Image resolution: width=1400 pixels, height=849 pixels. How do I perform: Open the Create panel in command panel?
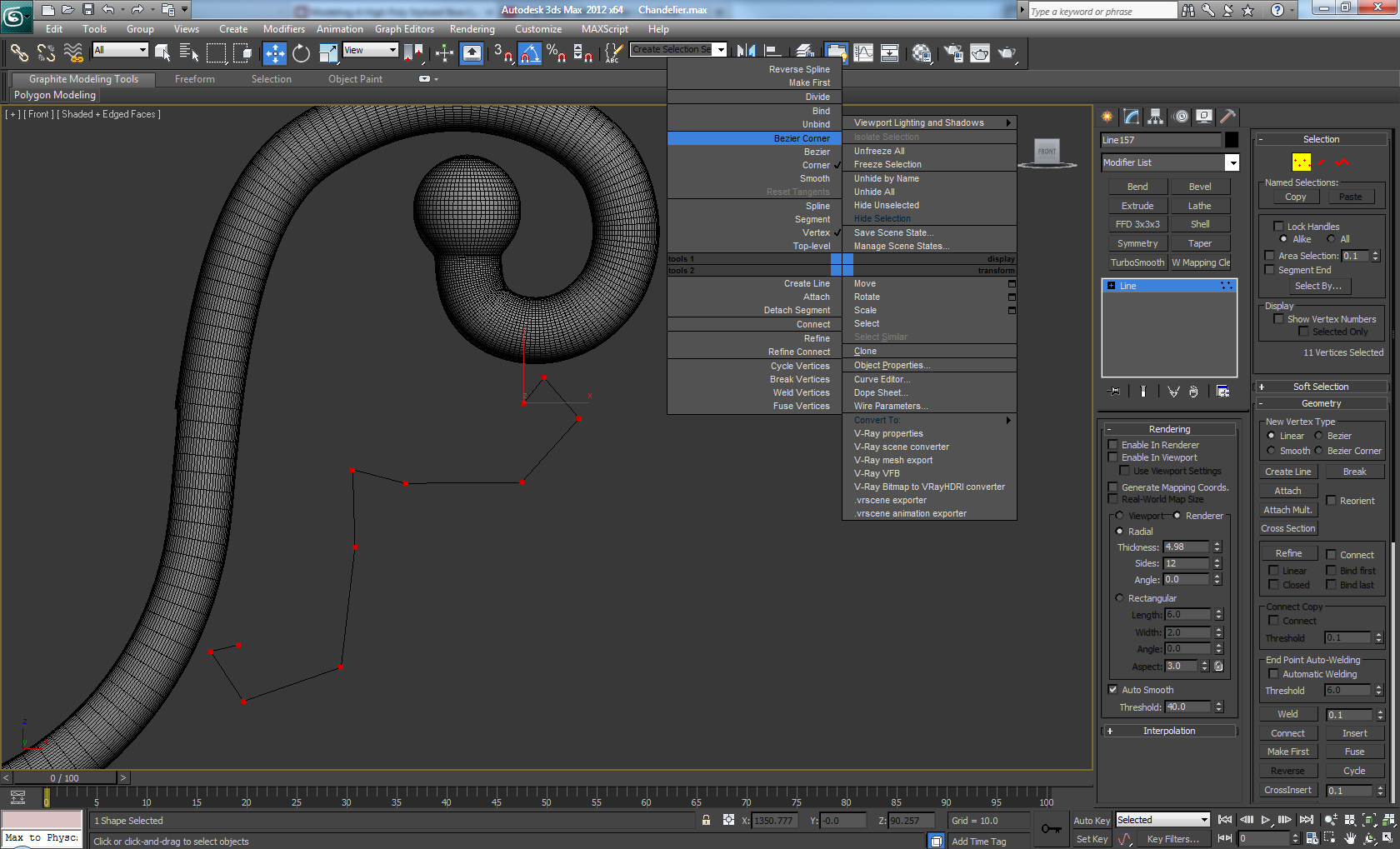tap(1106, 117)
